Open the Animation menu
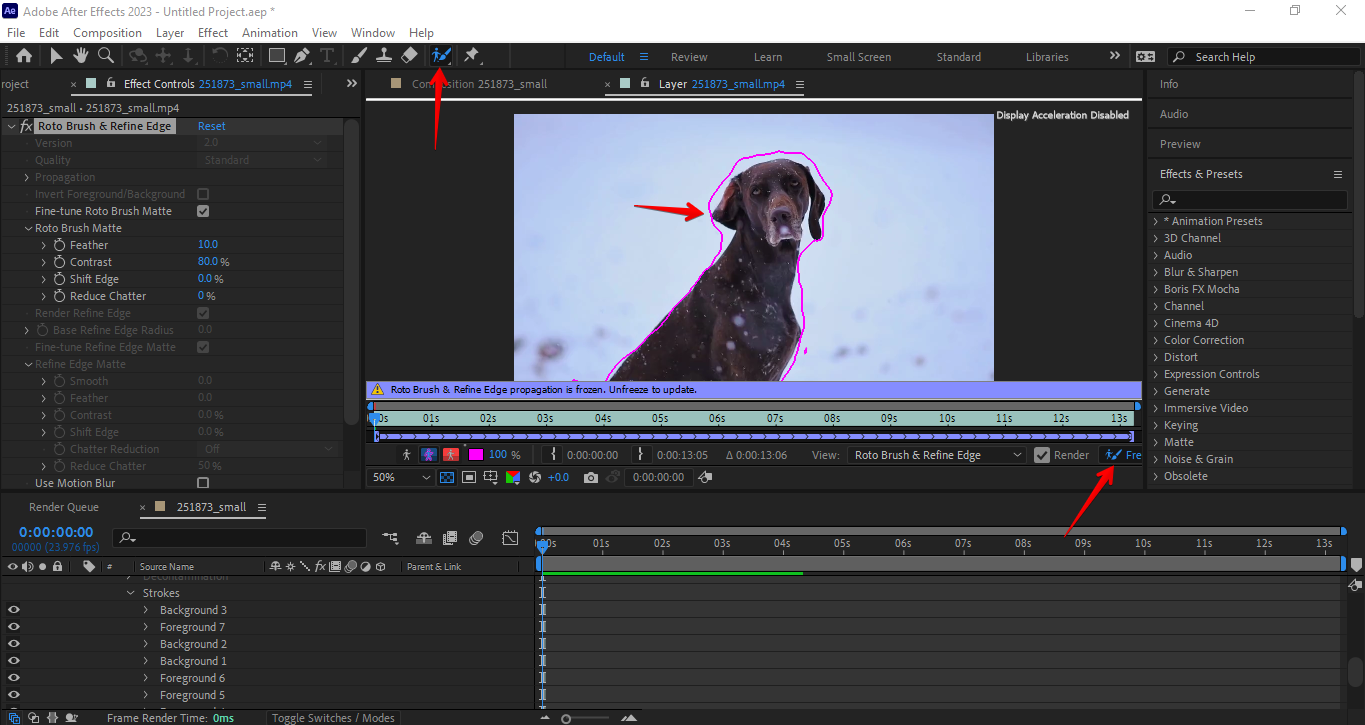The height and width of the screenshot is (725, 1365). click(269, 32)
